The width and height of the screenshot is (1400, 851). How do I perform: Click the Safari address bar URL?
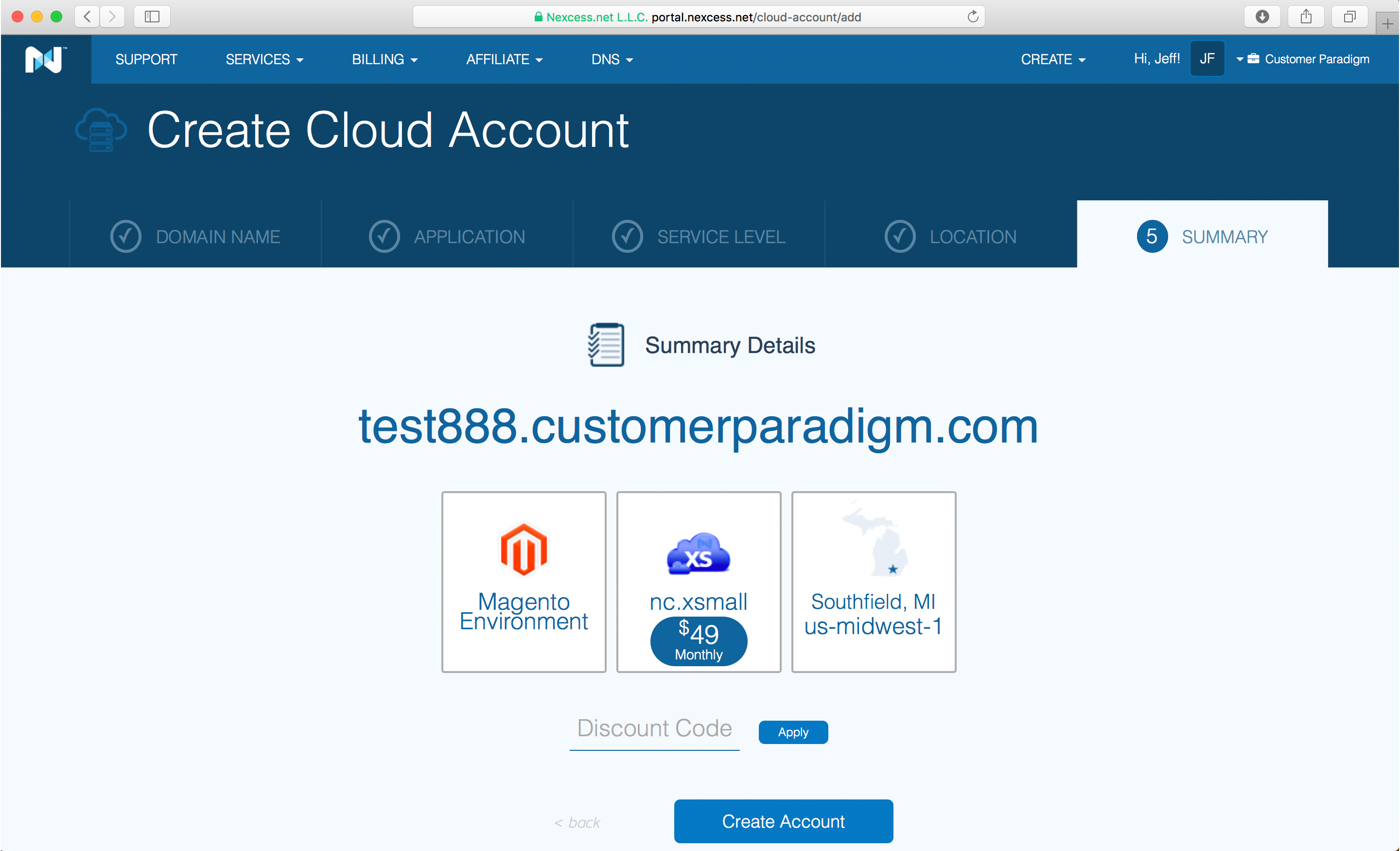coord(698,17)
